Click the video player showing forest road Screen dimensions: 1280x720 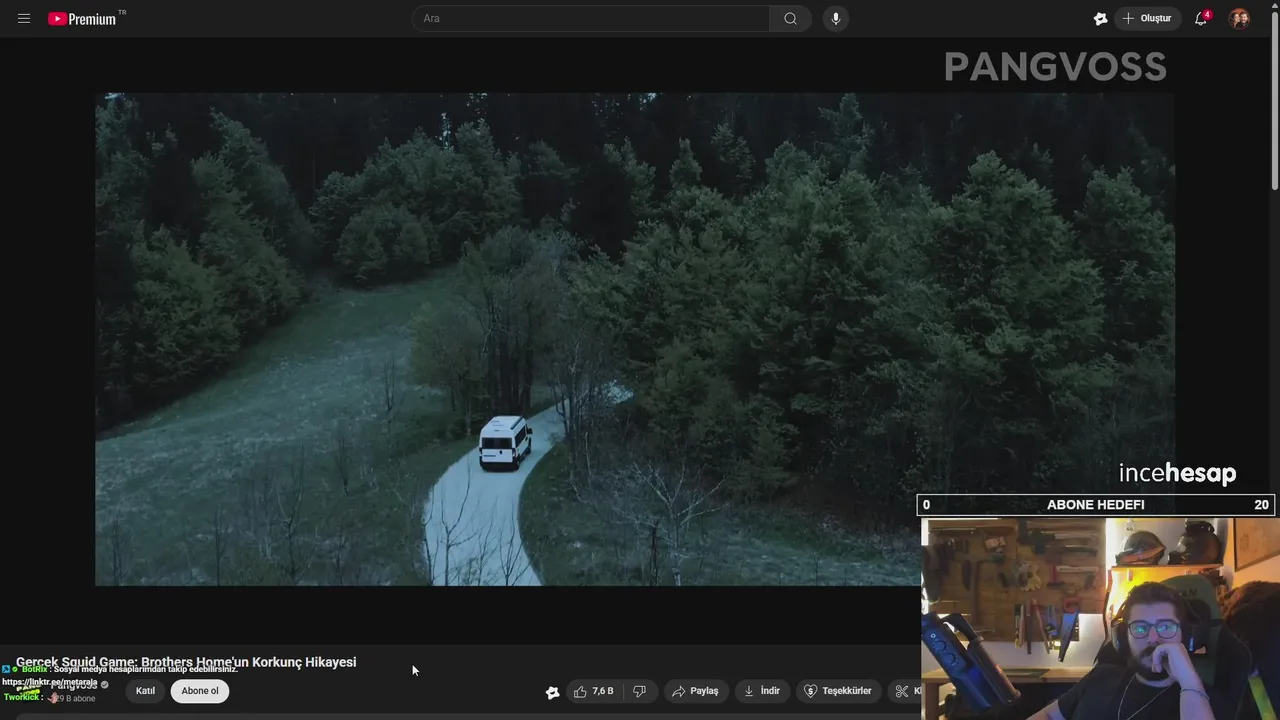[x=635, y=339]
